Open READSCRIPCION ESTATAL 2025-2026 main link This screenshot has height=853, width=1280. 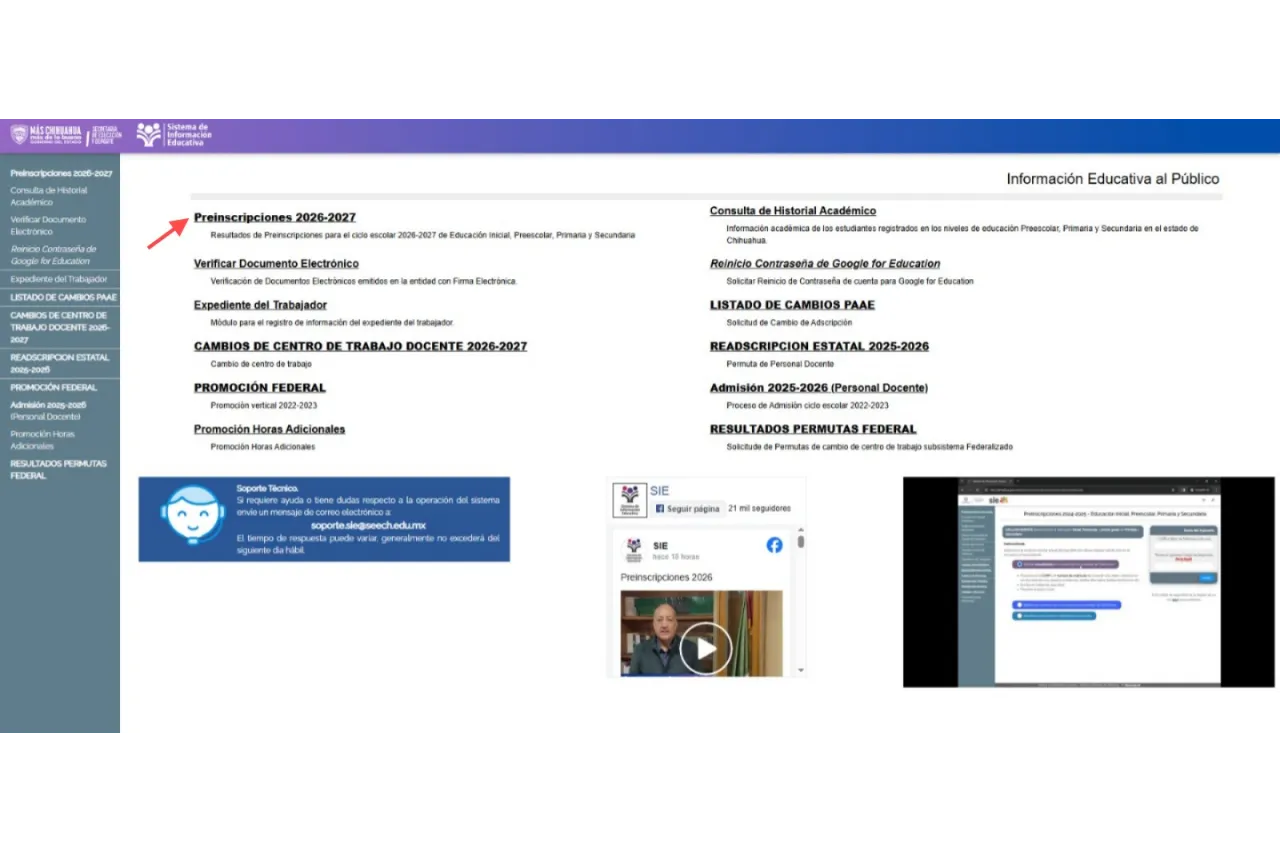[818, 346]
